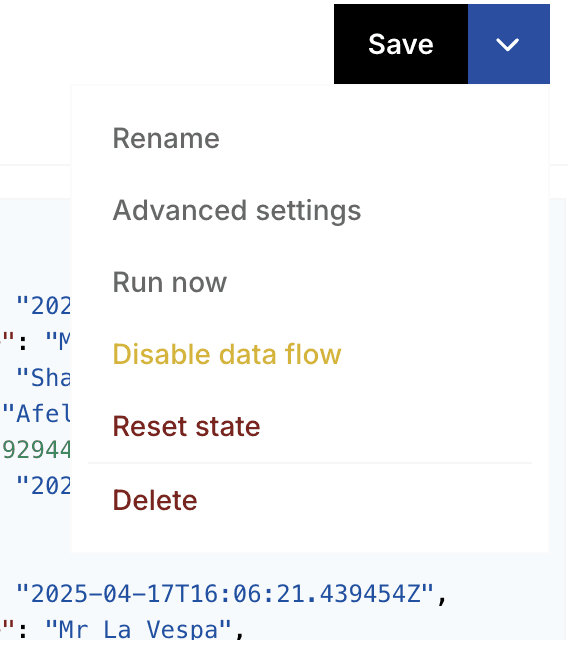Click the white down arrow on blue button
The width and height of the screenshot is (568, 646).
coord(507,44)
